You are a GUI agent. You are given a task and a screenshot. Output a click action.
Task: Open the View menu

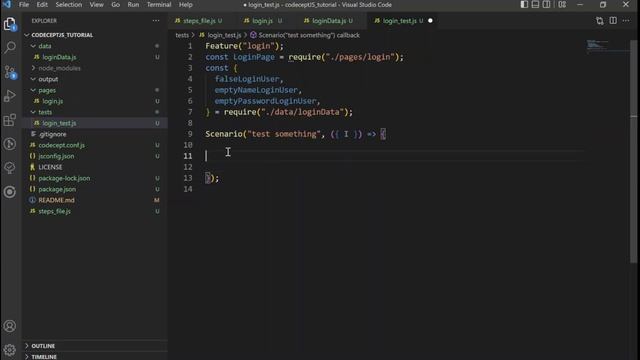[x=96, y=4]
